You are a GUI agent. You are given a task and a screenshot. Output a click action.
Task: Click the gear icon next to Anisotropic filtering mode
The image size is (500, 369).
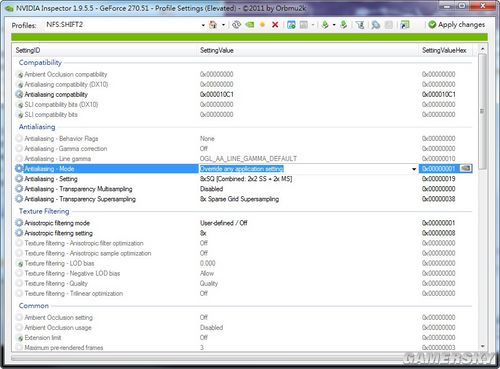coord(19,223)
